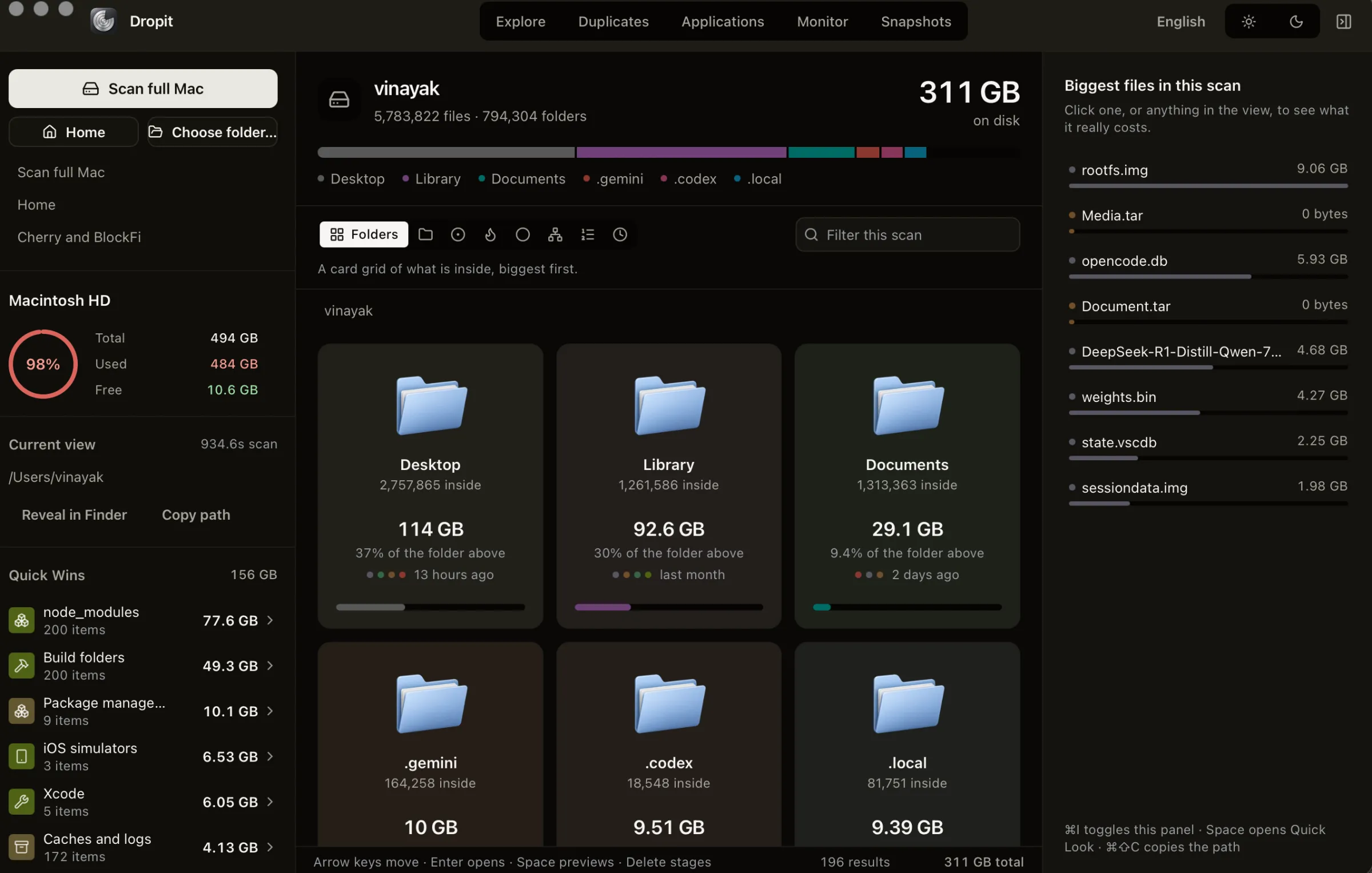Click the drive icon beside vinayak
The width and height of the screenshot is (1372, 873).
coord(339,99)
